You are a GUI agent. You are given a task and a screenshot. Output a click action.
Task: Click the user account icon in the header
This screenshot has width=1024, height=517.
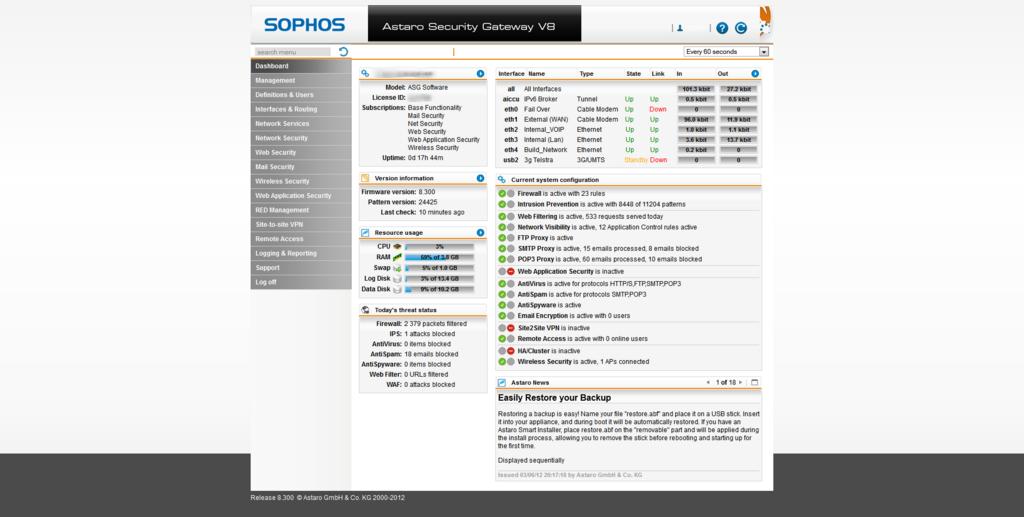tap(680, 28)
